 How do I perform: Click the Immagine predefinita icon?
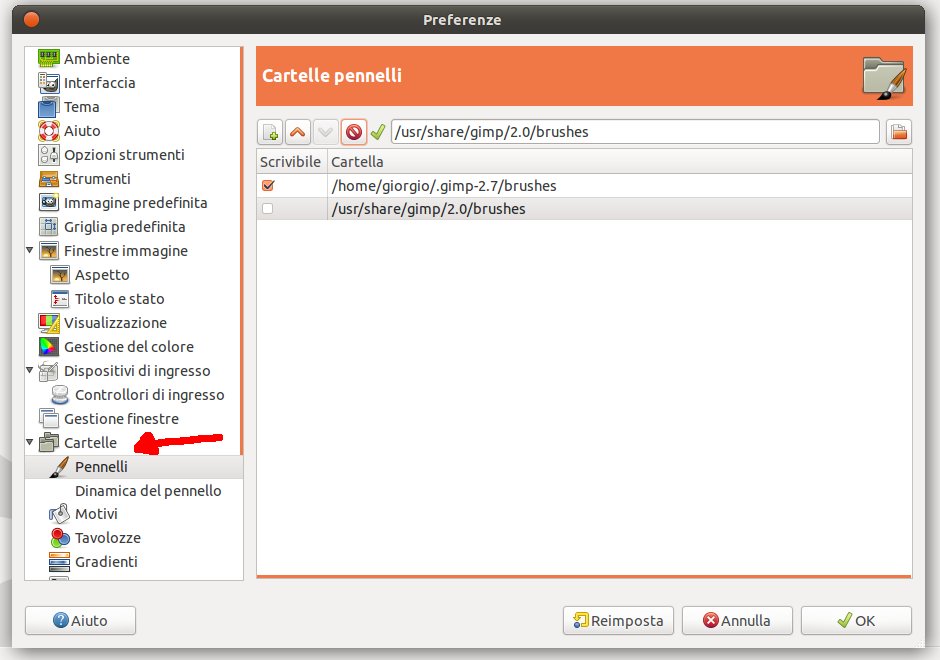tap(49, 203)
